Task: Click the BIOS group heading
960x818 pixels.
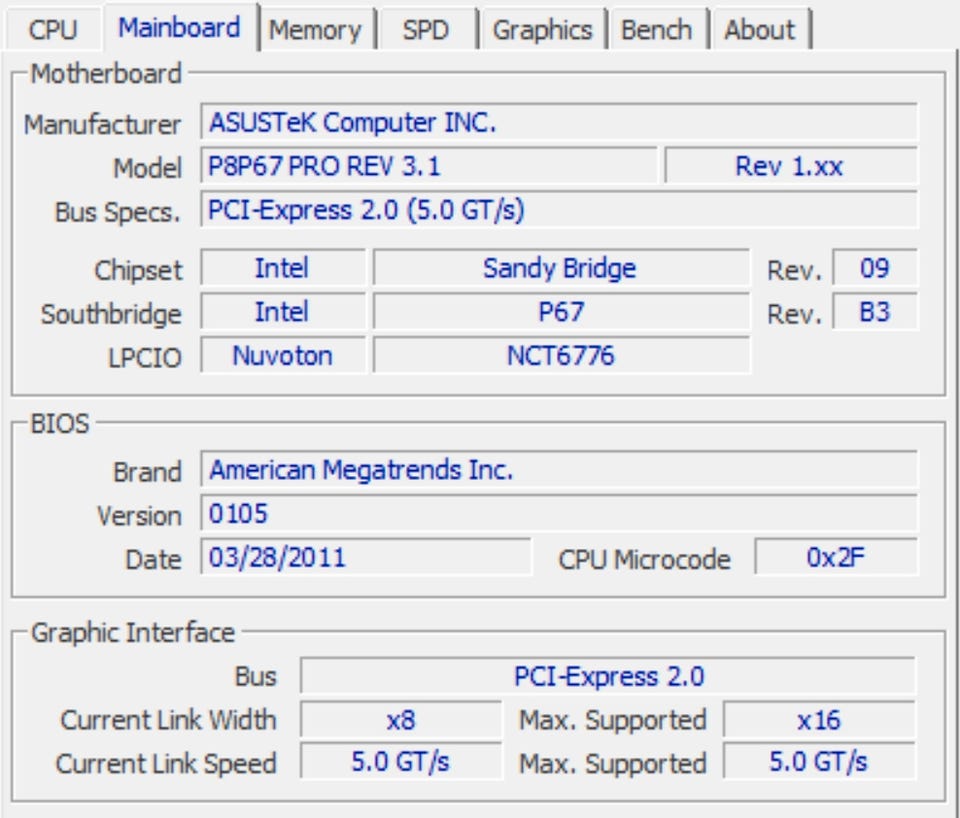Action: click(60, 424)
